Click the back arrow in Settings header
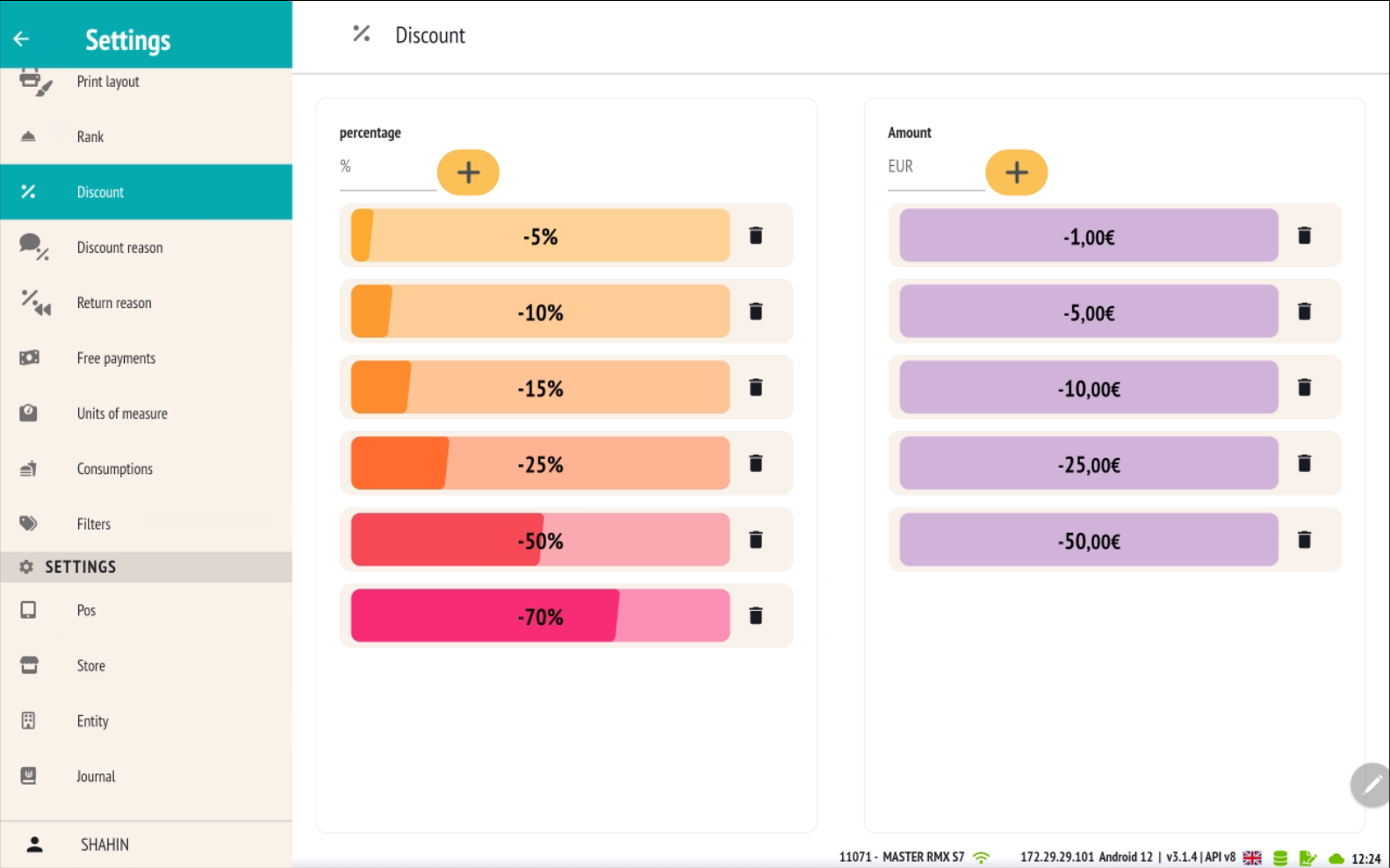This screenshot has height=868, width=1390. [22, 39]
